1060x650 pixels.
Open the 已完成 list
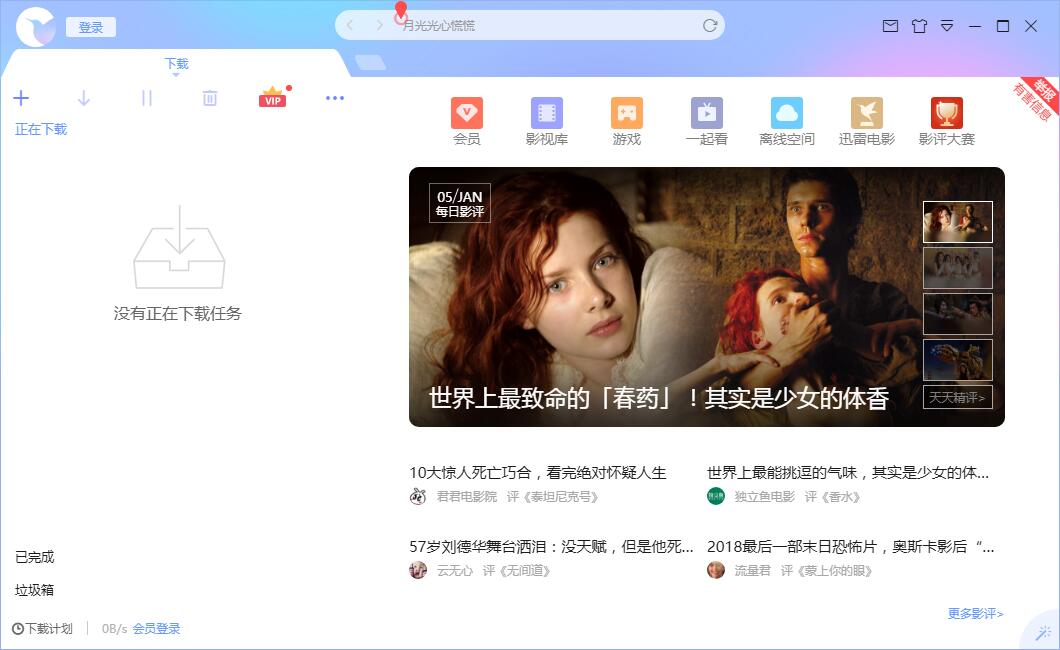click(34, 557)
